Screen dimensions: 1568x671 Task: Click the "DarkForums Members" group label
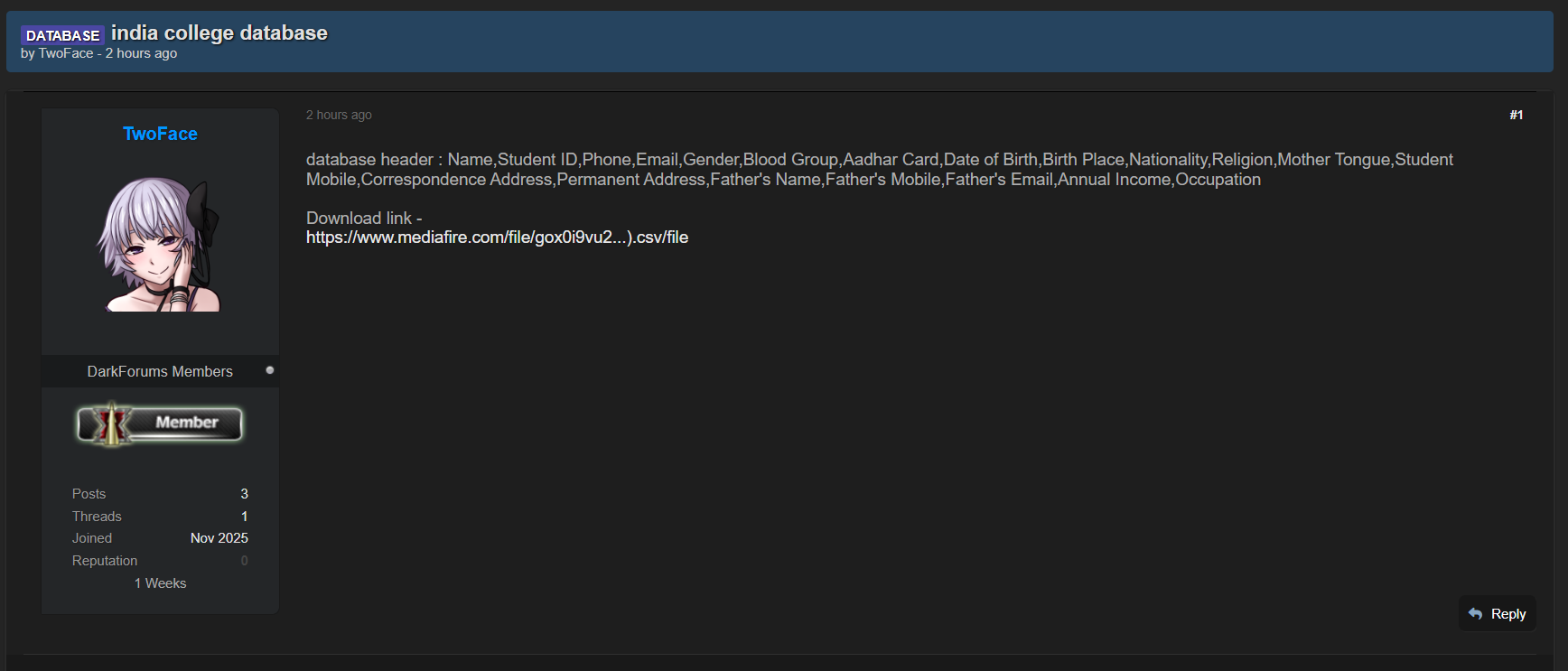point(160,371)
